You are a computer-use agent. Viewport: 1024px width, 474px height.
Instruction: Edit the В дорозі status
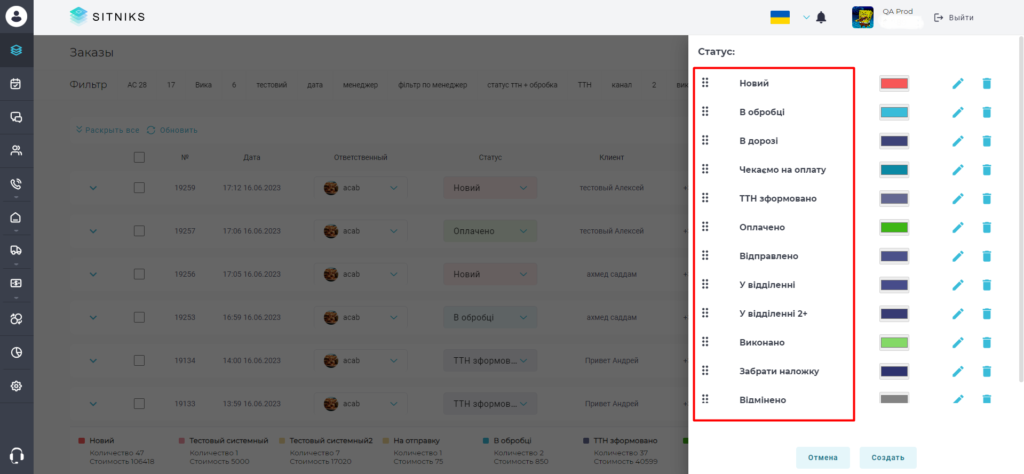957,141
